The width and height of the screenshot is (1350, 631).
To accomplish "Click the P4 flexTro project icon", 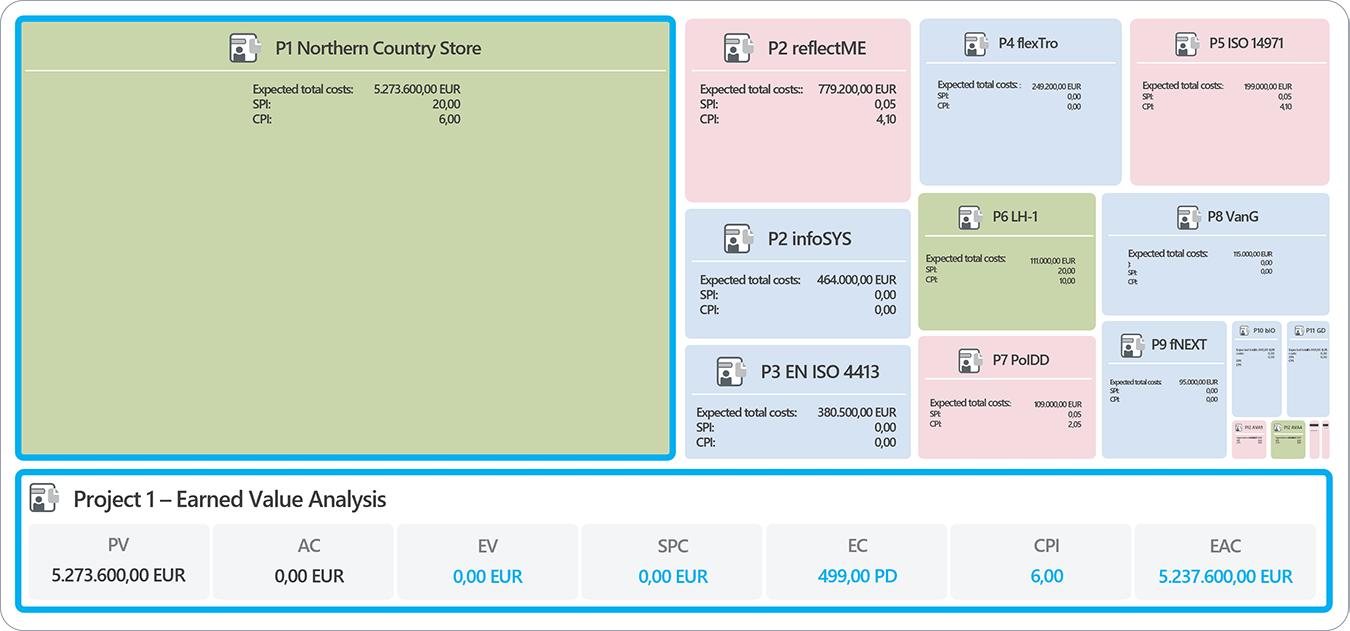I will 975,44.
